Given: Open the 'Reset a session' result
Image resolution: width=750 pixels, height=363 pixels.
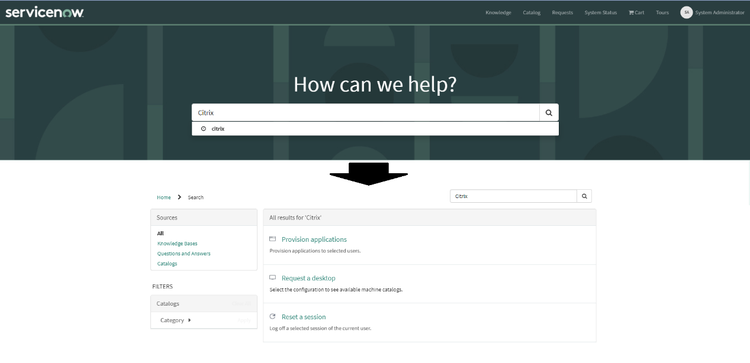Looking at the screenshot, I should [304, 317].
